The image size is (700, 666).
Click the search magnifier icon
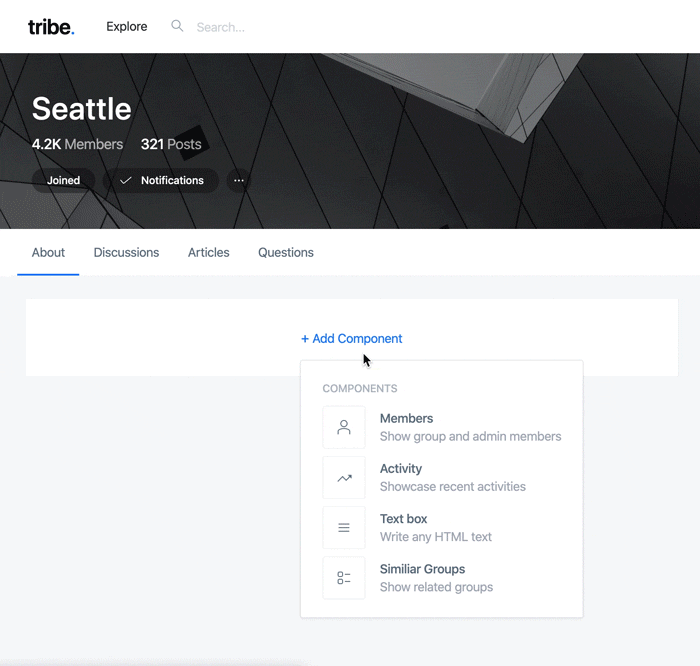point(177,26)
